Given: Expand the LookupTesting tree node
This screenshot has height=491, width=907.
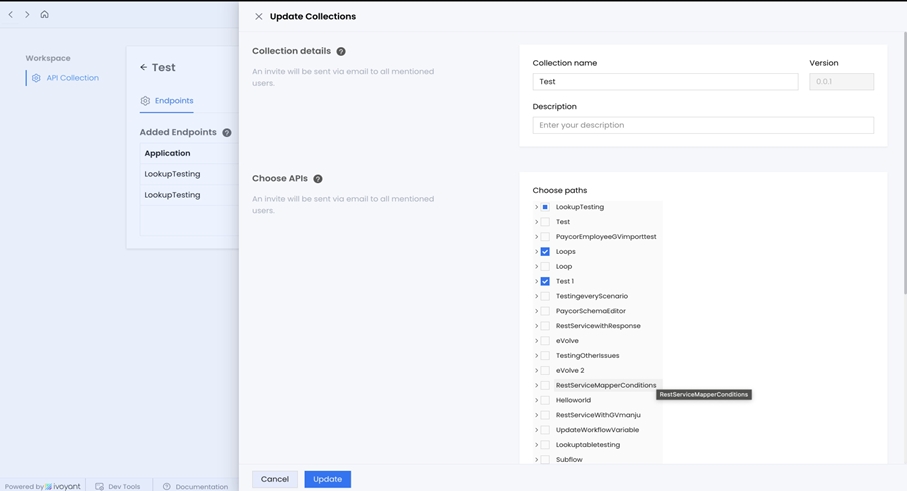Looking at the screenshot, I should click(536, 207).
